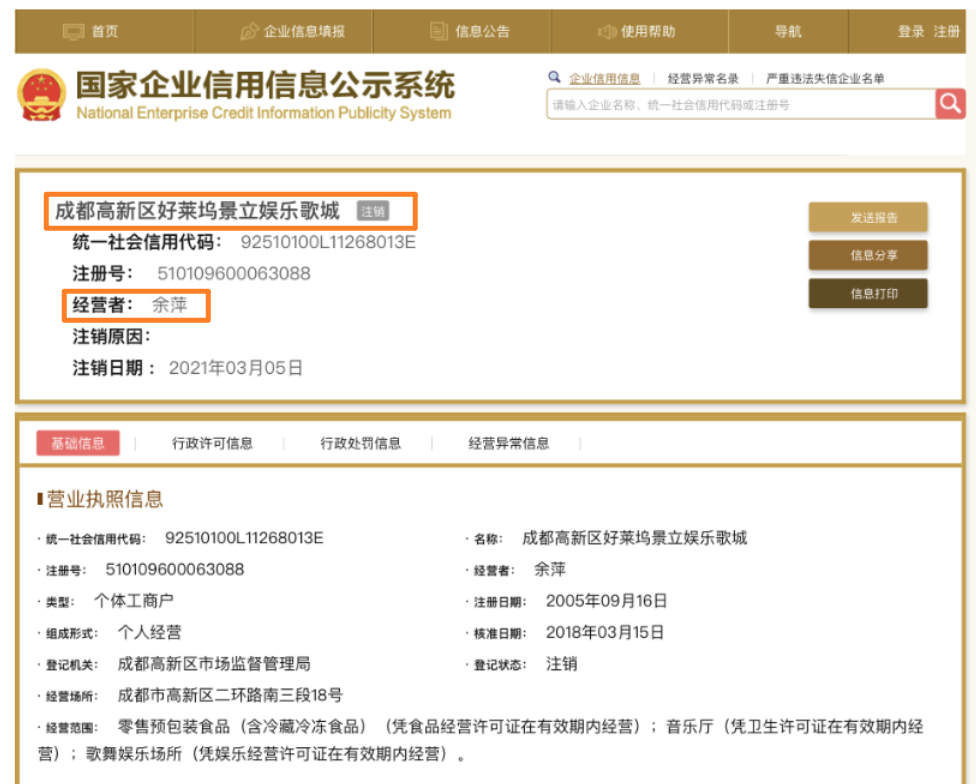This screenshot has height=784, width=976.
Task: Click the magnifier icon beside 企业信用信息
Action: pos(554,76)
